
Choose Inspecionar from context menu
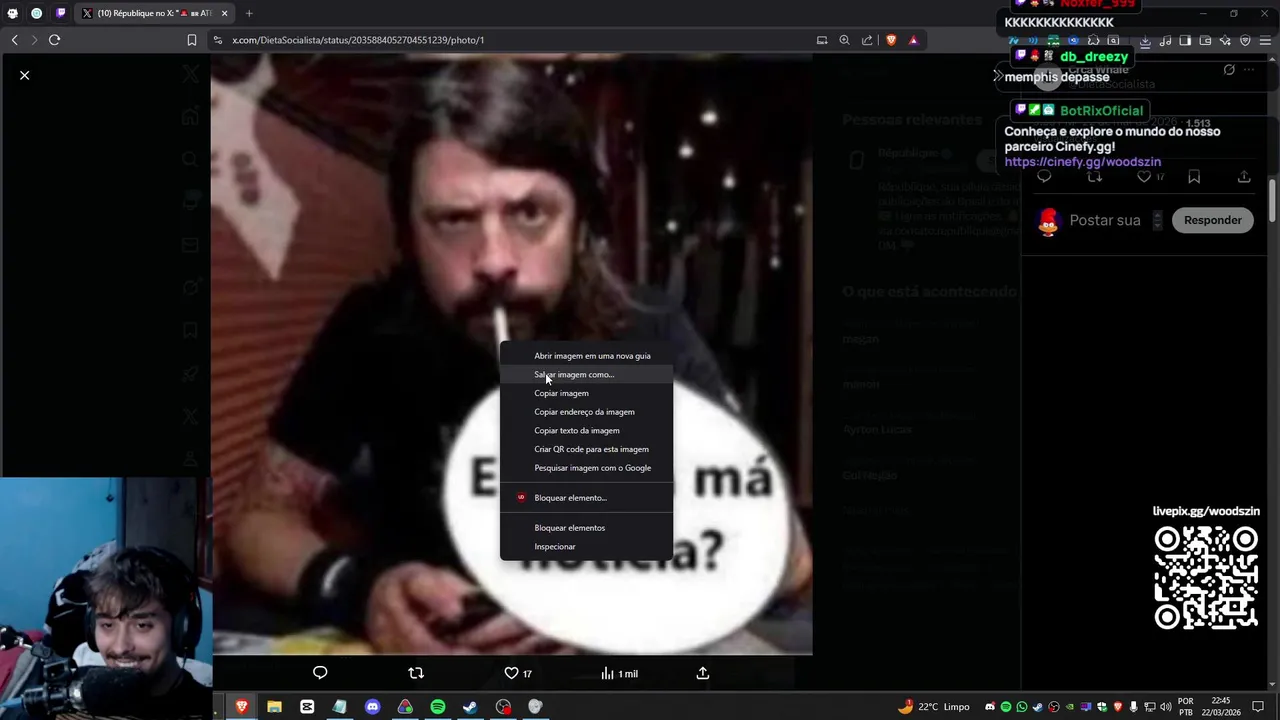point(587,547)
